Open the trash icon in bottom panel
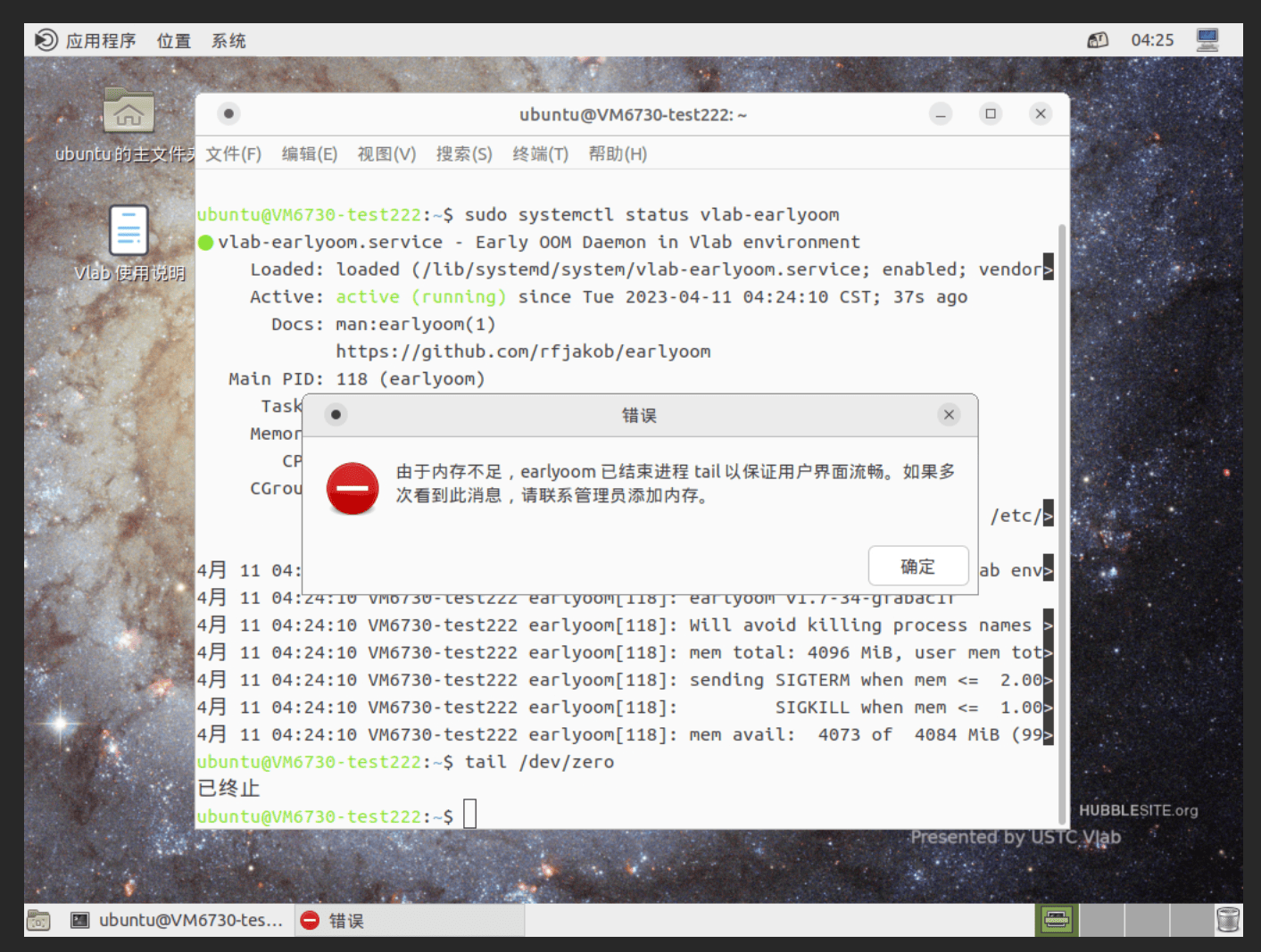The width and height of the screenshot is (1261, 952). (x=1228, y=920)
